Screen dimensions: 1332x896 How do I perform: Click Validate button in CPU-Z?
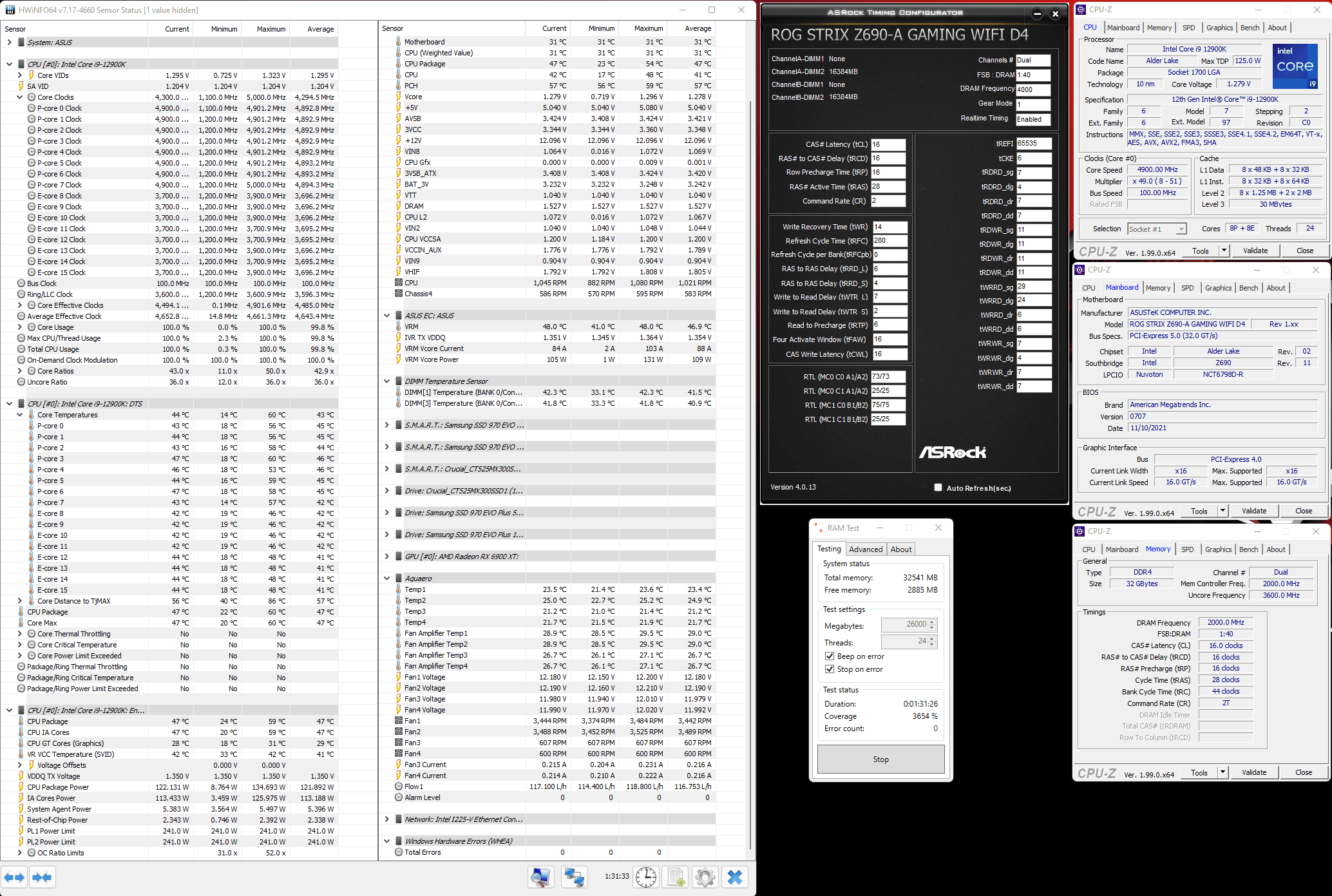(1261, 251)
